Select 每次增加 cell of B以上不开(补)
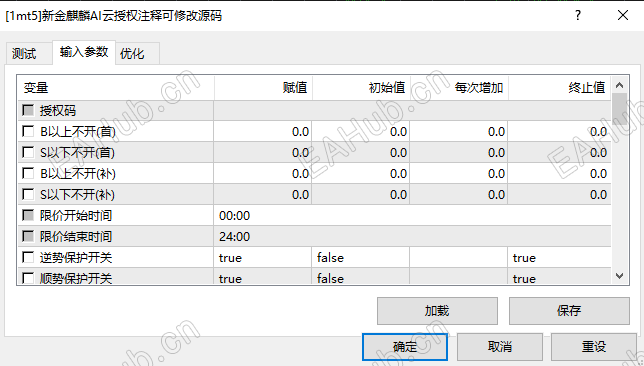 coord(459,173)
